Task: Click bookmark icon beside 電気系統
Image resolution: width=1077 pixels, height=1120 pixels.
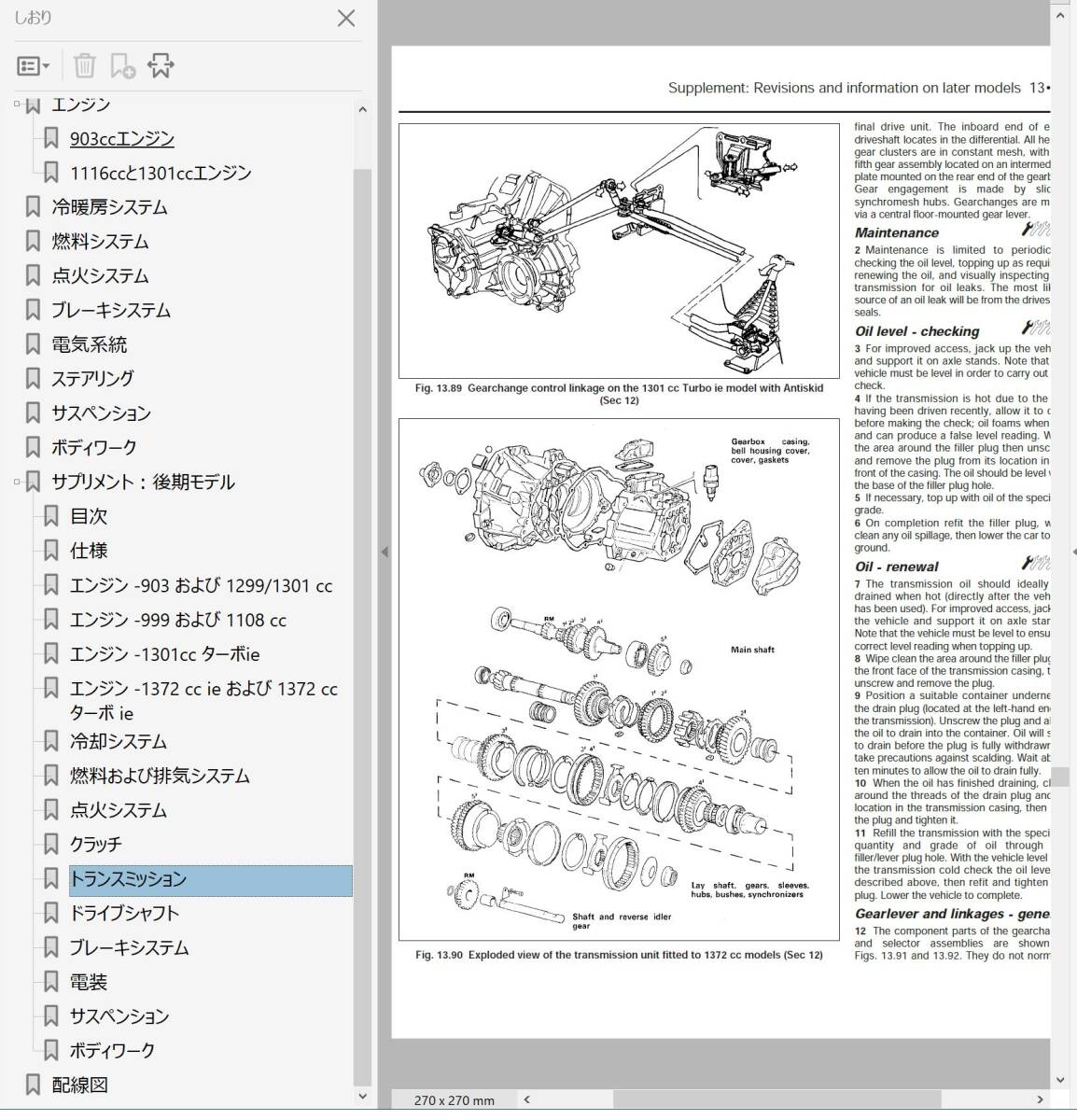Action: point(33,345)
